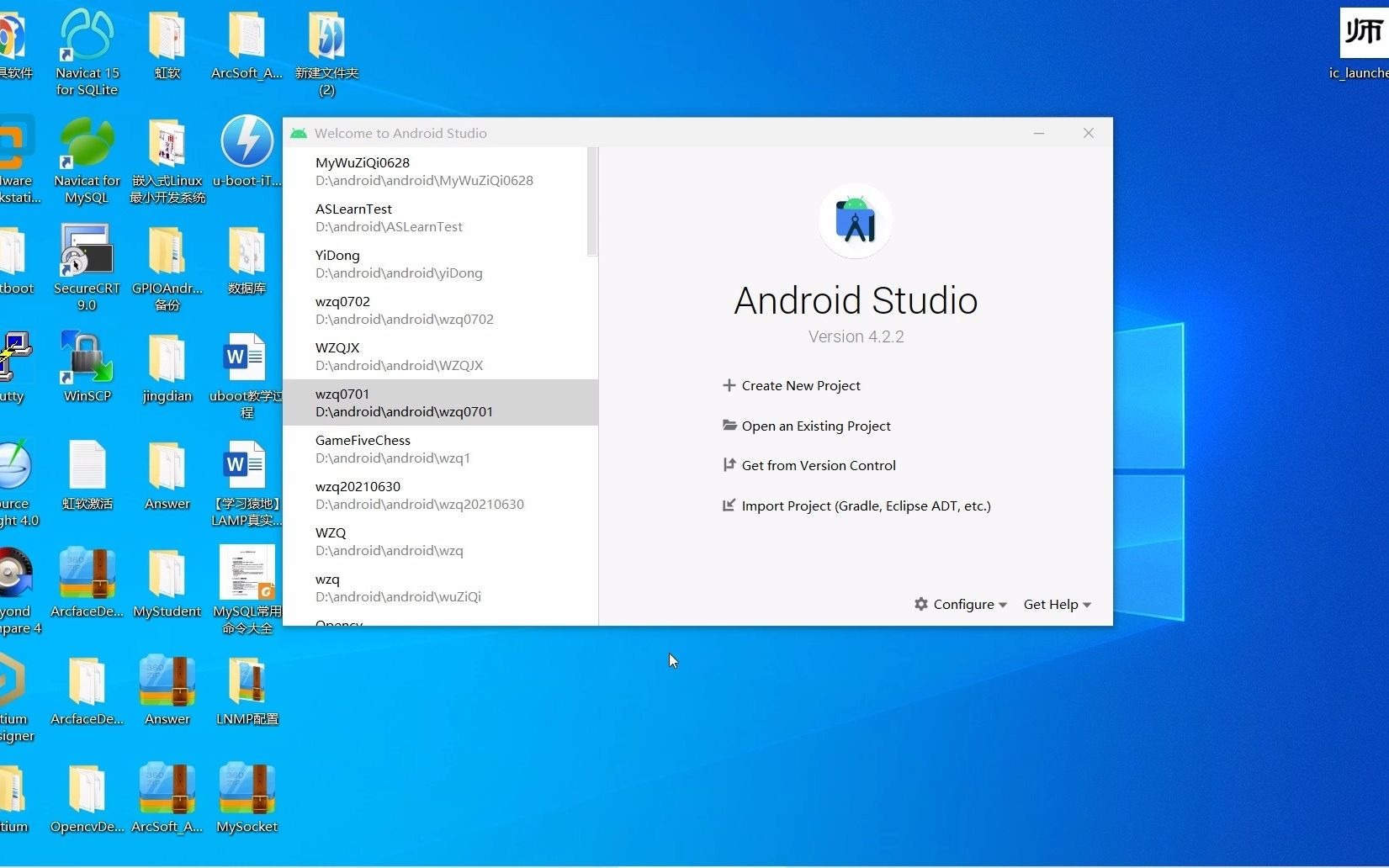
Task: Click Import Project (Gradle, Eclipse ADT, etc.)
Action: [x=856, y=505]
